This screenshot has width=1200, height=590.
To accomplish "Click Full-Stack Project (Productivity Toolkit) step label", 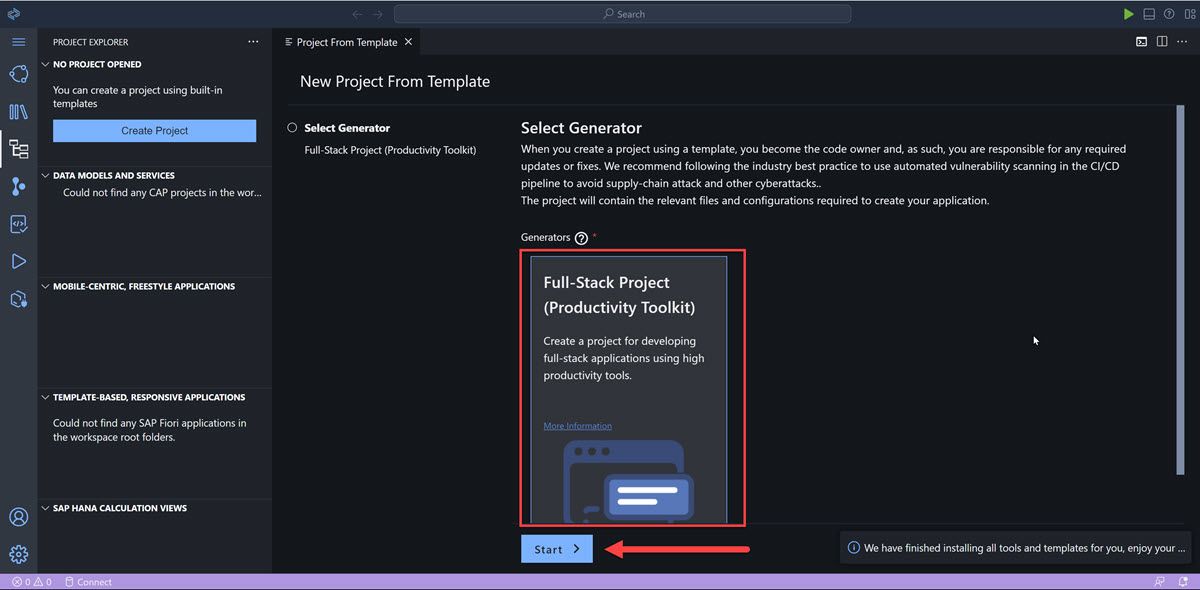I will tap(390, 150).
